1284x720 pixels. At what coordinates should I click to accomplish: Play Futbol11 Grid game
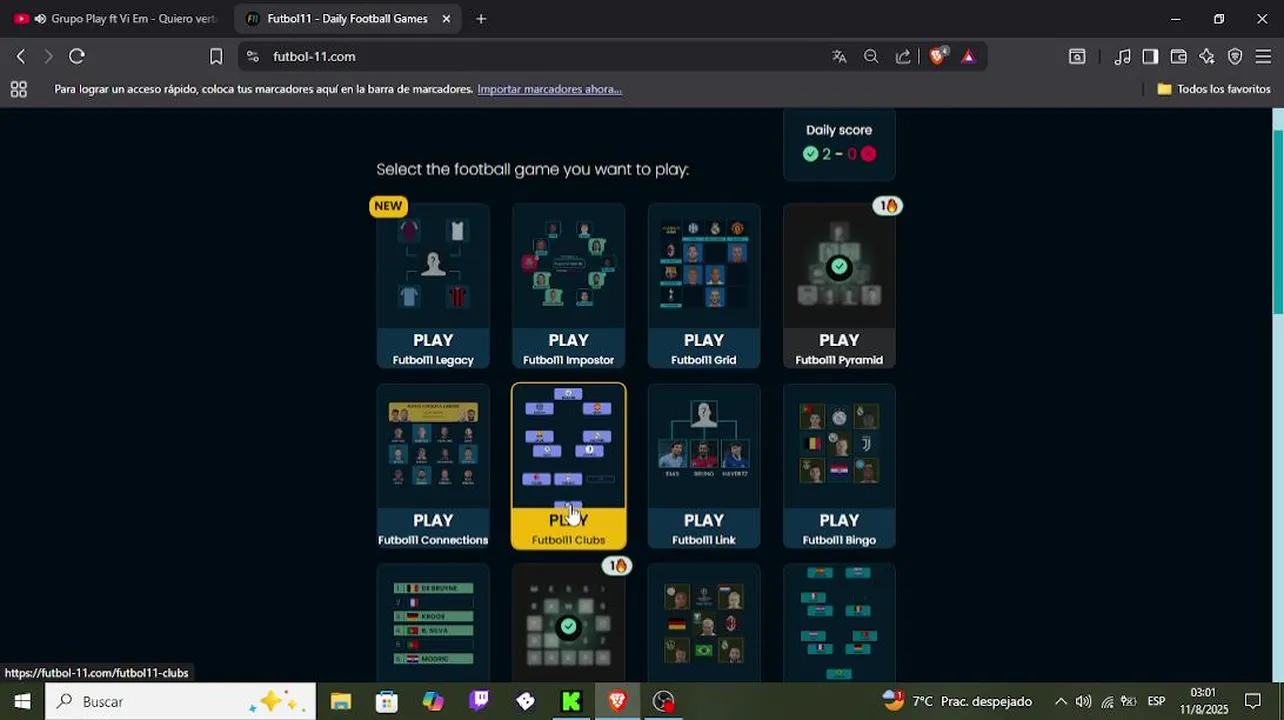[704, 286]
